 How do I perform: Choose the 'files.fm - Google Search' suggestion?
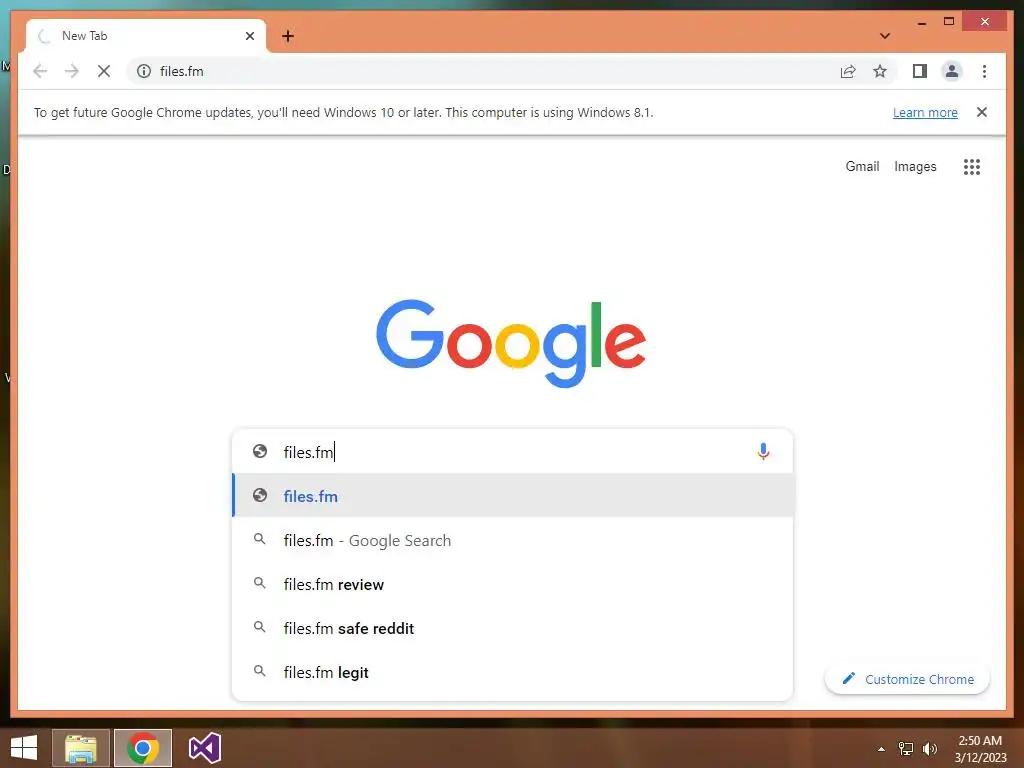click(513, 541)
